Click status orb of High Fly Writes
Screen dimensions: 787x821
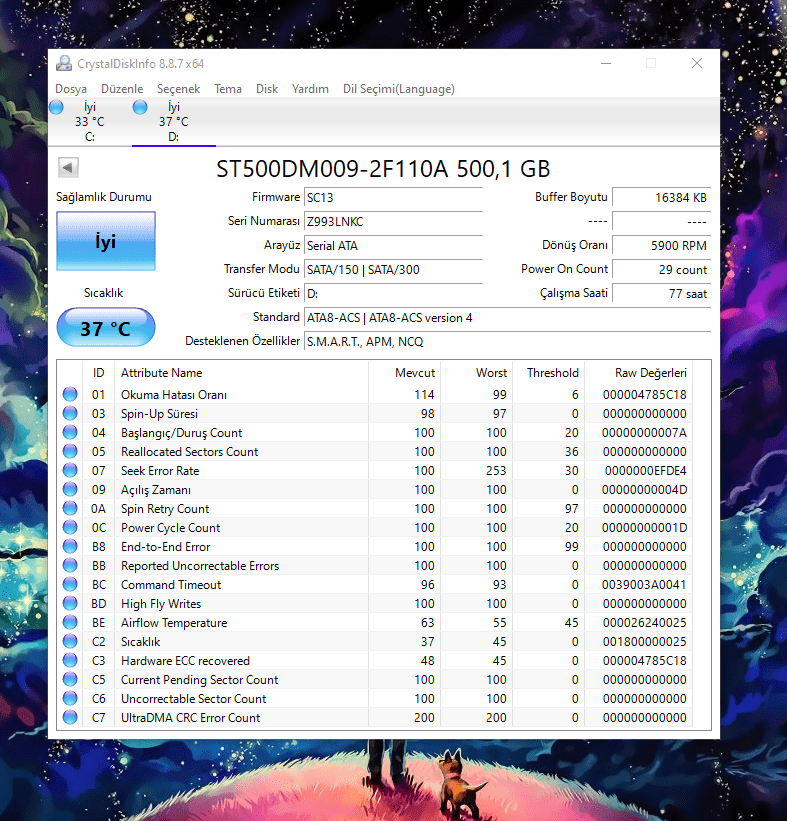pos(70,603)
